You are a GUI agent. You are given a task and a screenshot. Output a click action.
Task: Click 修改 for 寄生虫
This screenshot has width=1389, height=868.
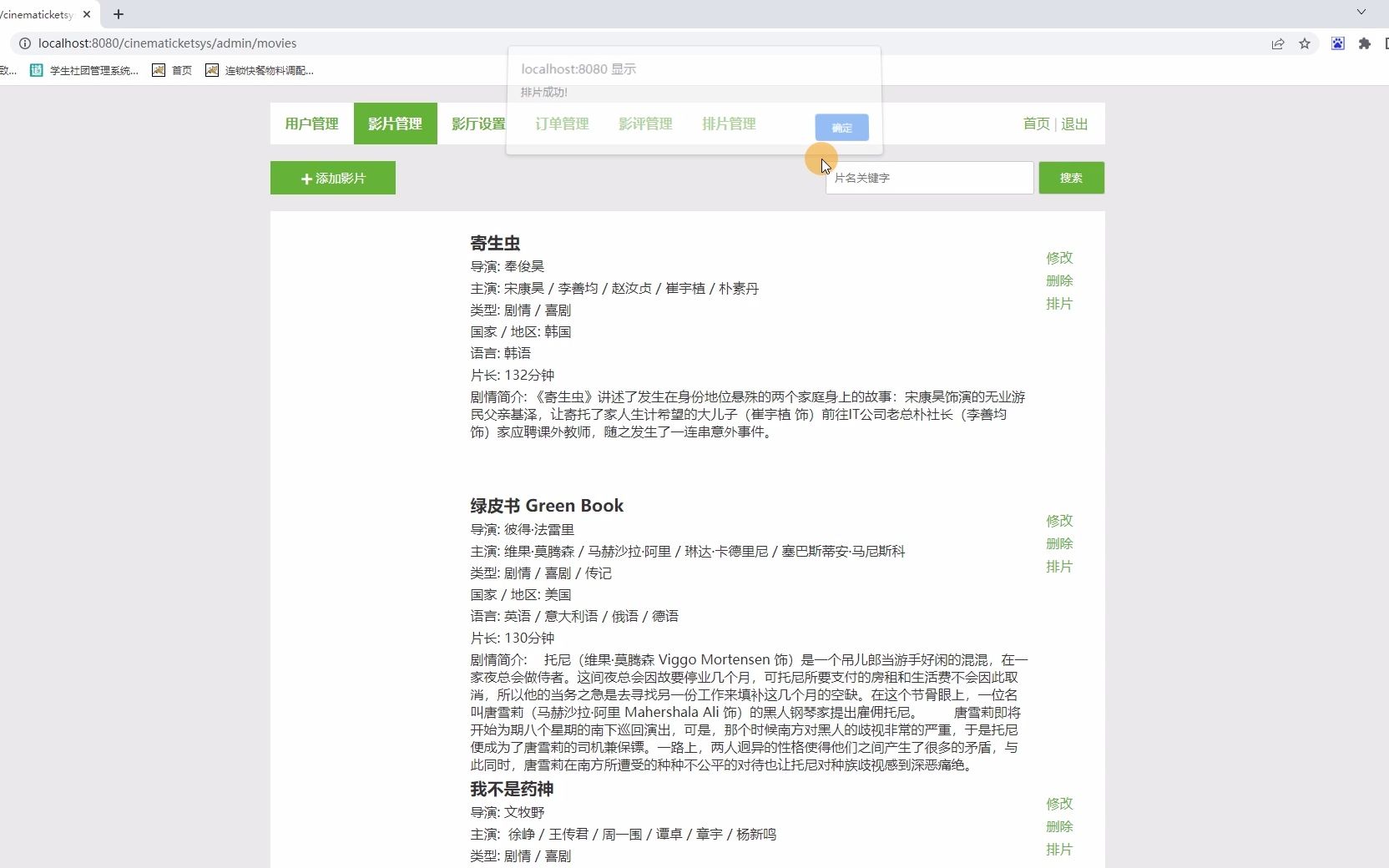click(x=1059, y=258)
